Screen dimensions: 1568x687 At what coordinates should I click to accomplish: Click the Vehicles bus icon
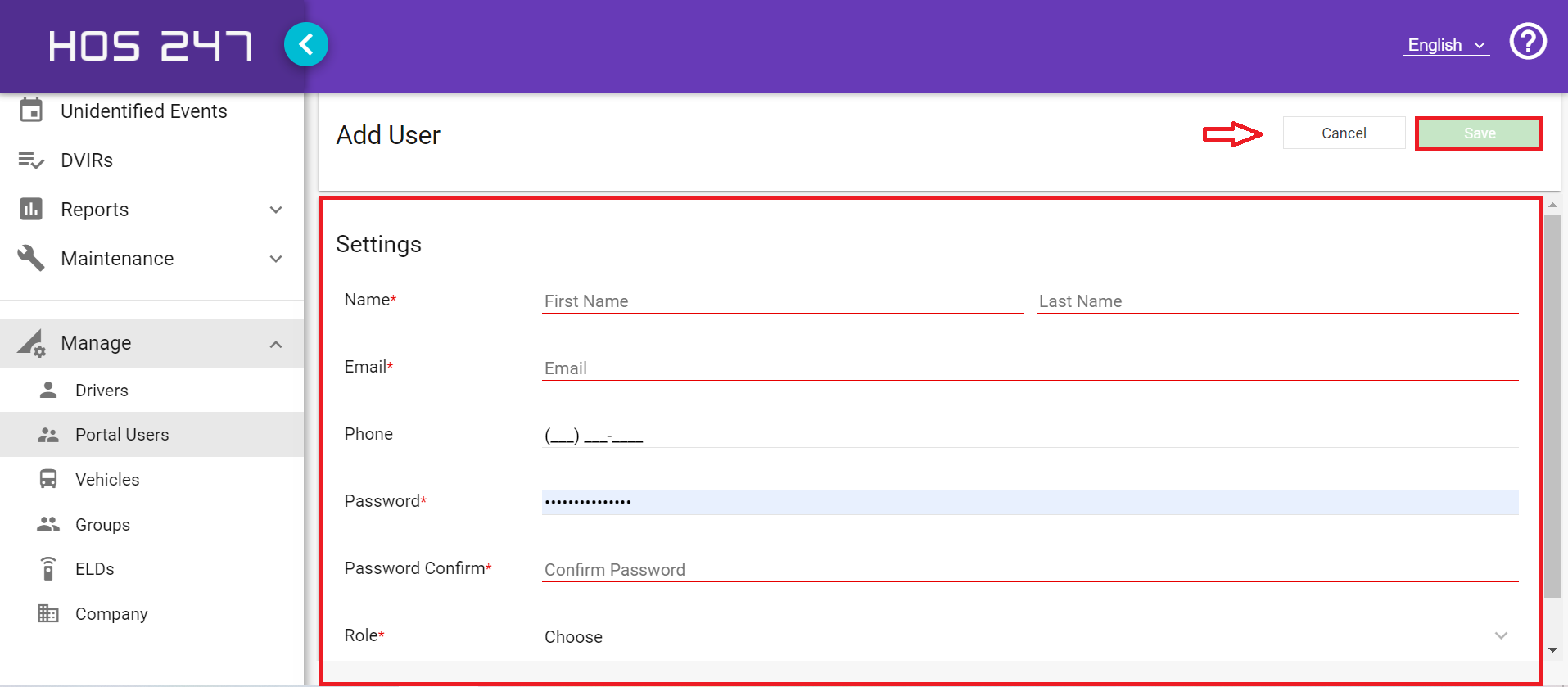pyautogui.click(x=48, y=479)
